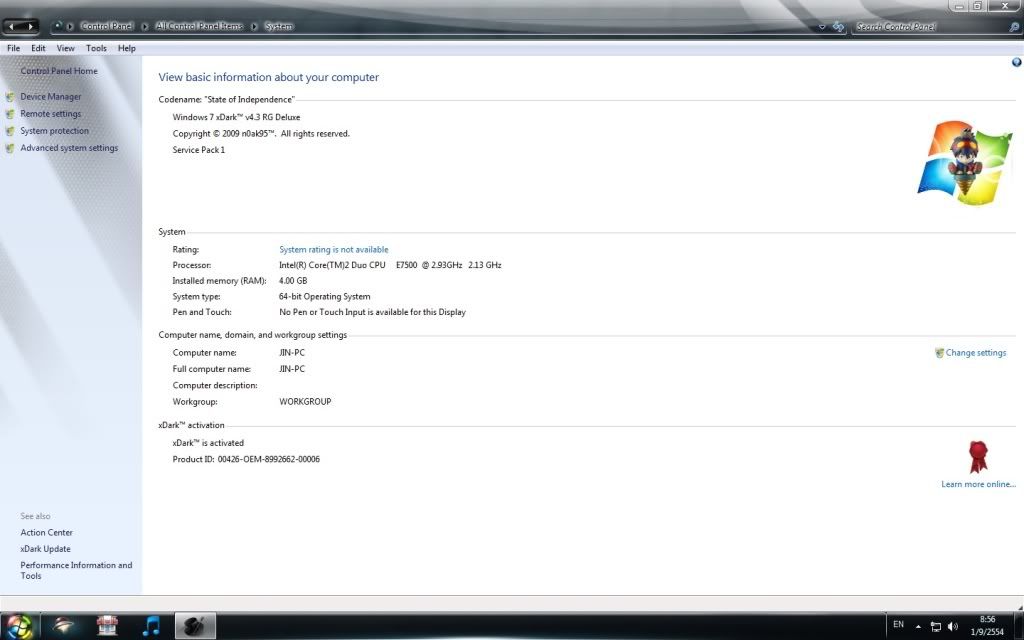Click the search magnifier icon
This screenshot has width=1024, height=640.
click(1014, 27)
